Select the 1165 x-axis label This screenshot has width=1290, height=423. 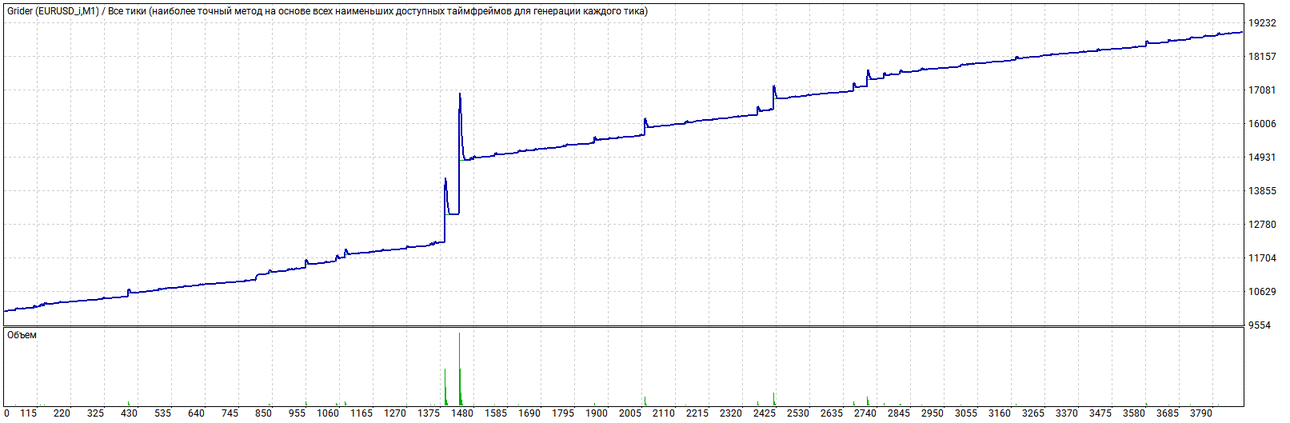(x=361, y=412)
